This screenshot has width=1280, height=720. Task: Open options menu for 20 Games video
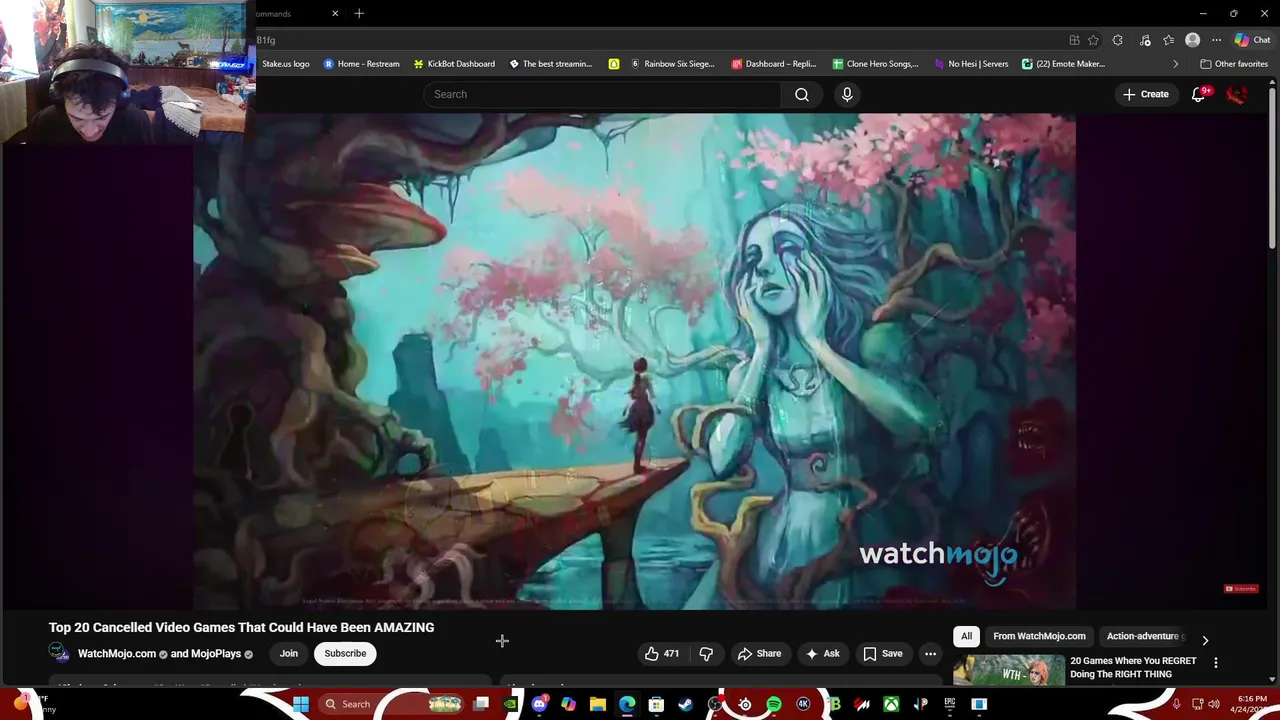coord(1216,663)
